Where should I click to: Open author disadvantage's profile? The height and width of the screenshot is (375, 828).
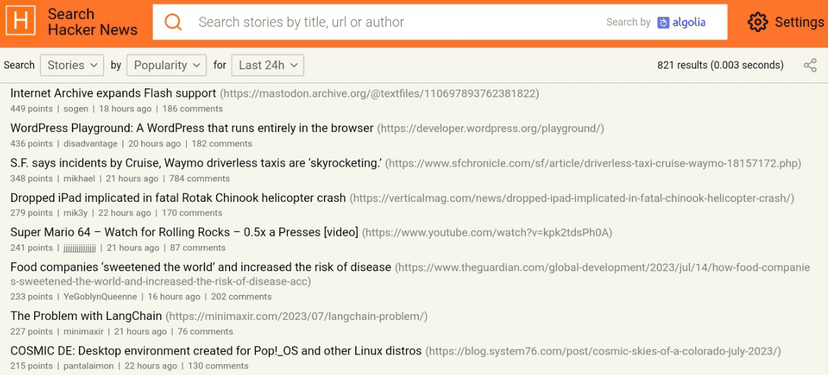[x=90, y=144]
